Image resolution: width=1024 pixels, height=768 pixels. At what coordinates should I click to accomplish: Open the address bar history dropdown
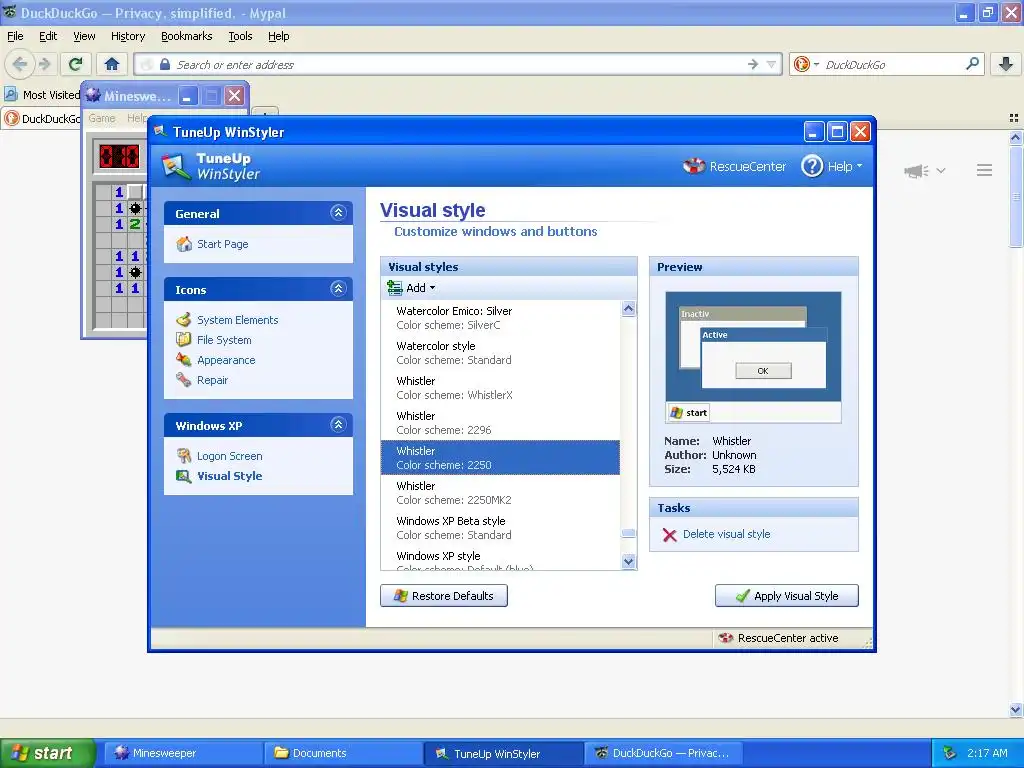coord(771,64)
